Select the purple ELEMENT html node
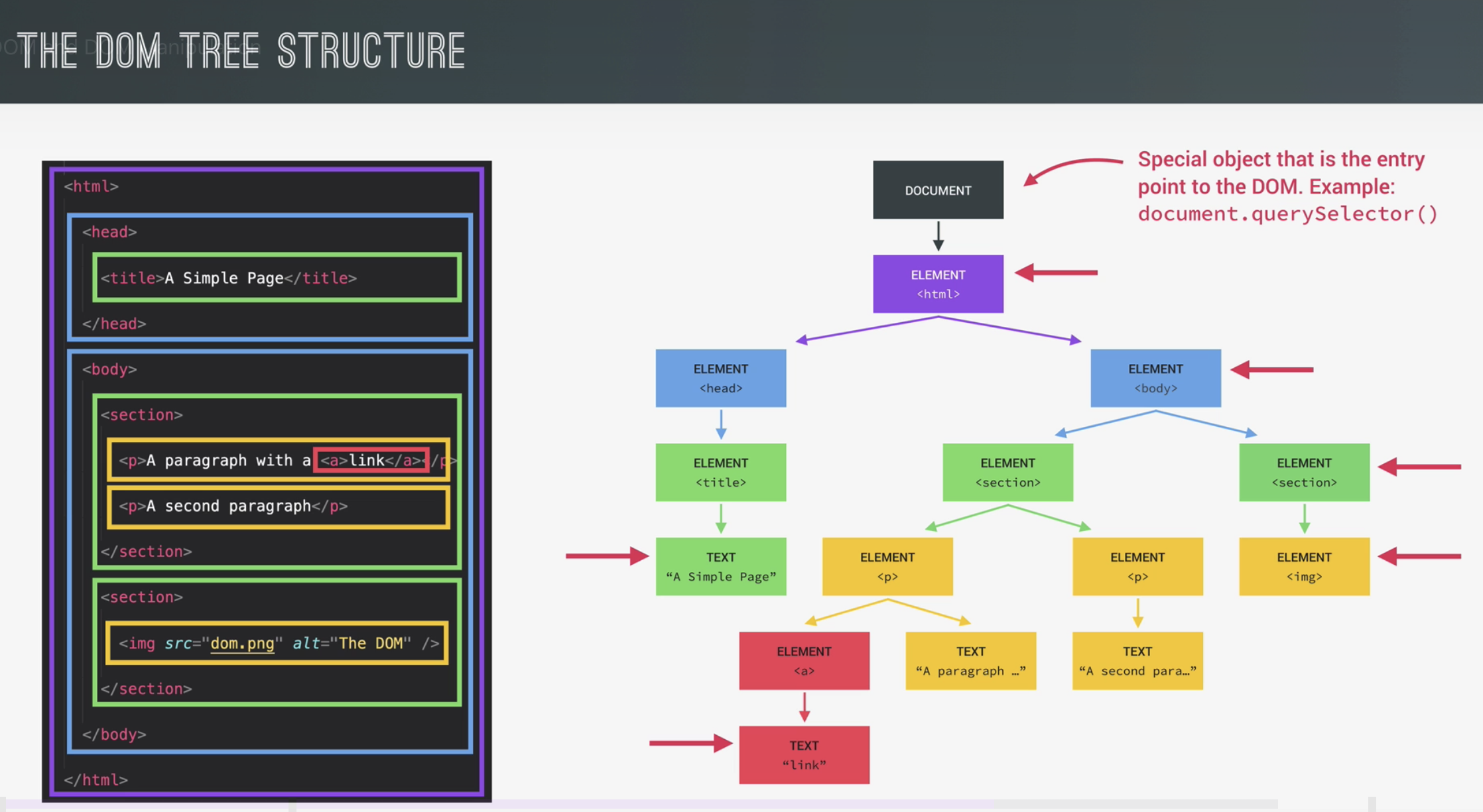1483x812 pixels. 938,284
